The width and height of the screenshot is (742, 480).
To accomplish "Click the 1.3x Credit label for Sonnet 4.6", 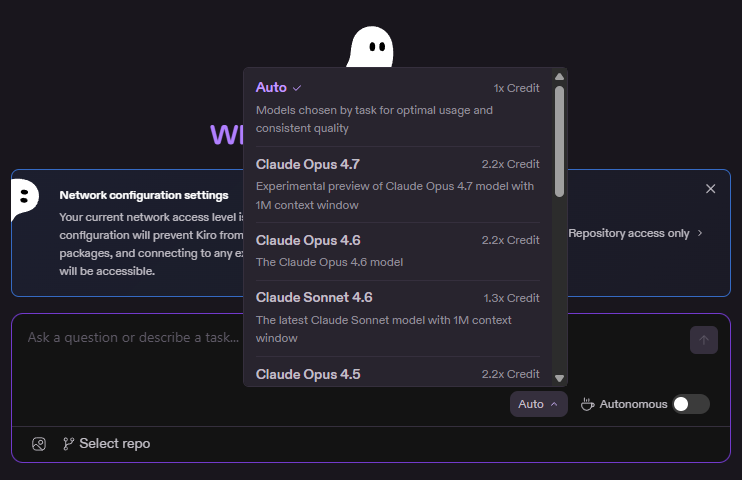I will click(512, 298).
